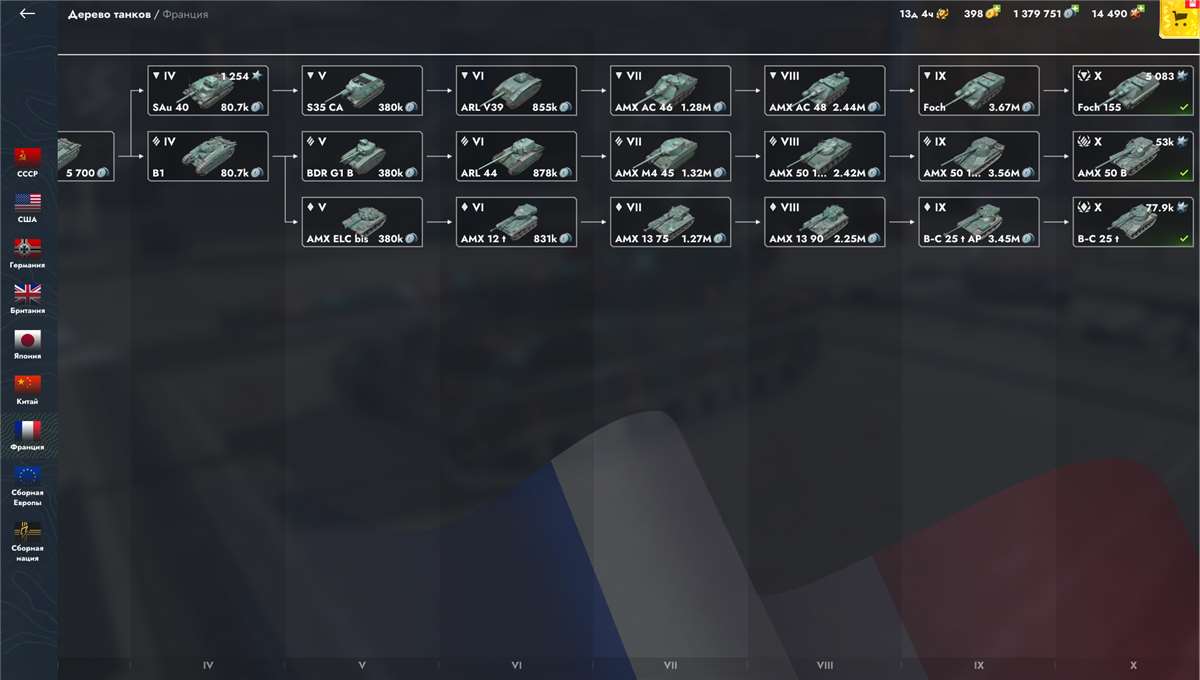This screenshot has height=680, width=1200.
Task: Click the tier VIII label at the bottom
Action: point(825,665)
